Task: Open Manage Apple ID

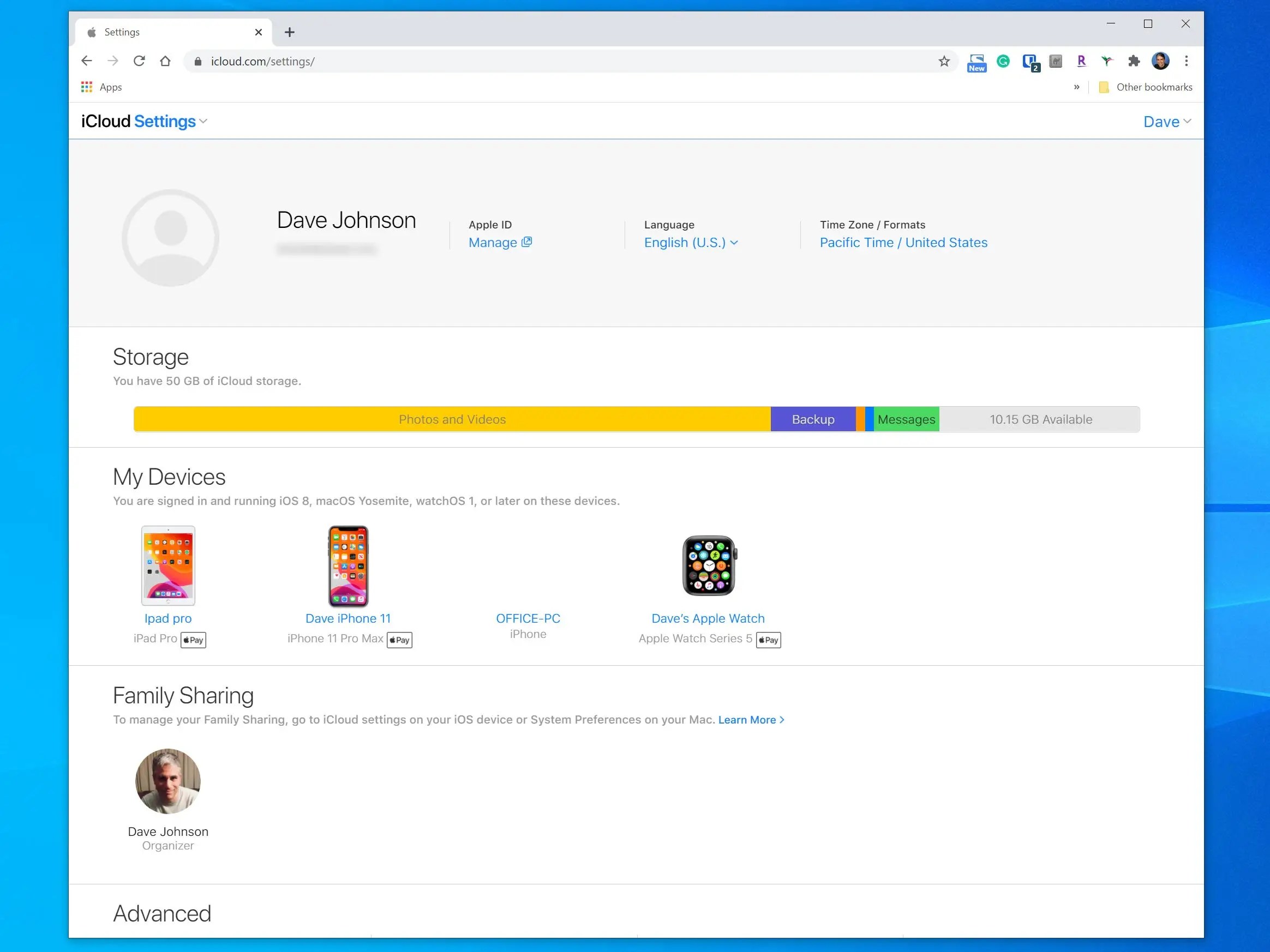Action: [x=500, y=242]
